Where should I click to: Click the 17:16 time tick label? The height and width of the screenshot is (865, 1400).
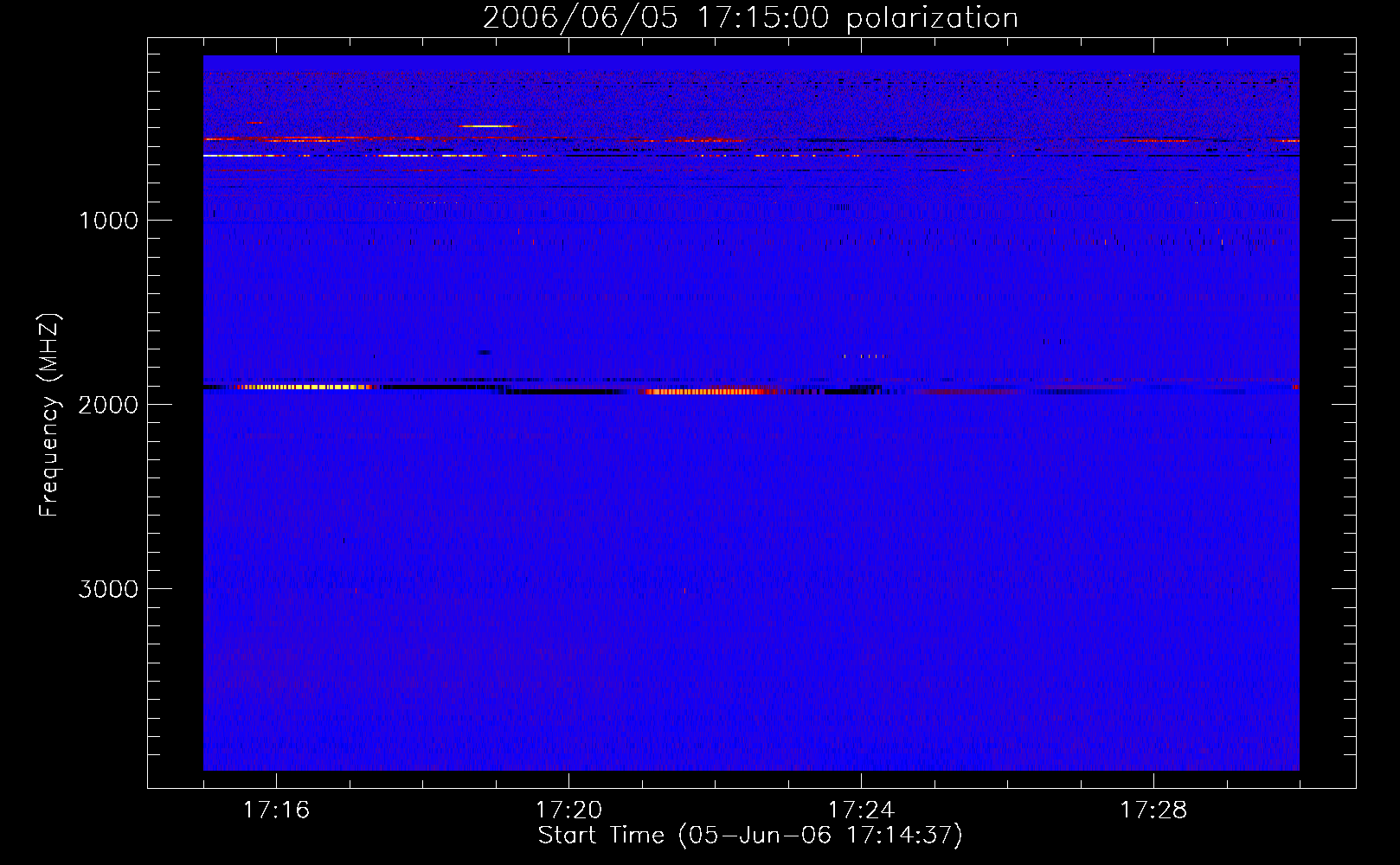[276, 810]
